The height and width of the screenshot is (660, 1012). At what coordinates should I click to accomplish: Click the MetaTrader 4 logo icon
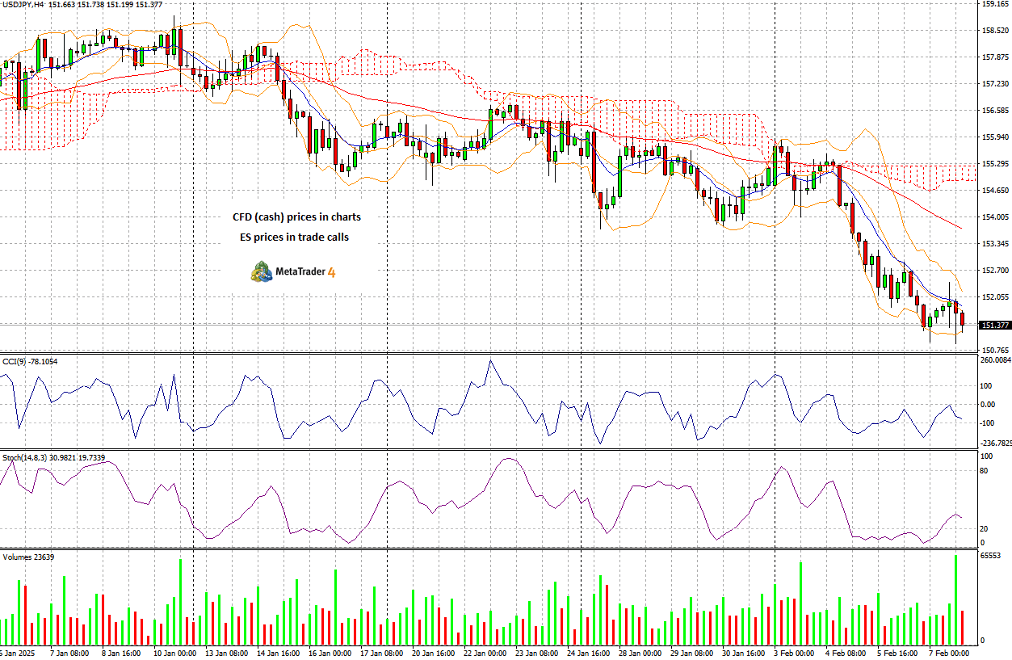click(261, 272)
